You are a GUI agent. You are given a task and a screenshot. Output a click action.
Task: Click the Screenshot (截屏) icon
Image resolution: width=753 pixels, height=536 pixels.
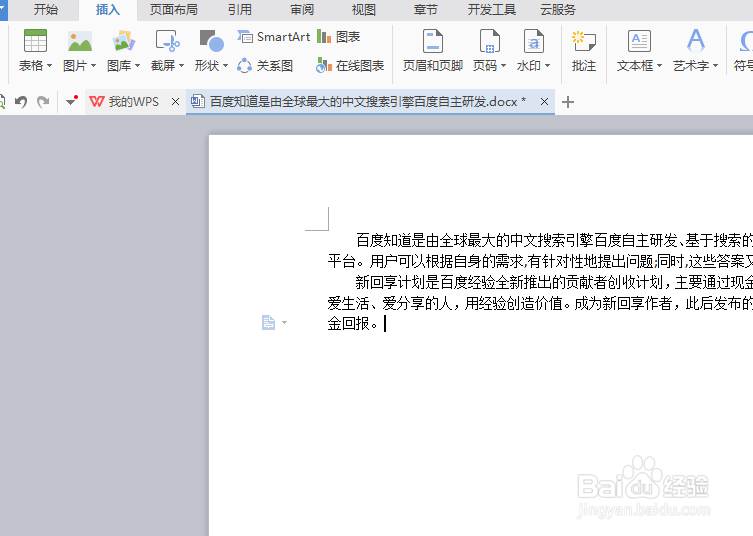click(167, 41)
